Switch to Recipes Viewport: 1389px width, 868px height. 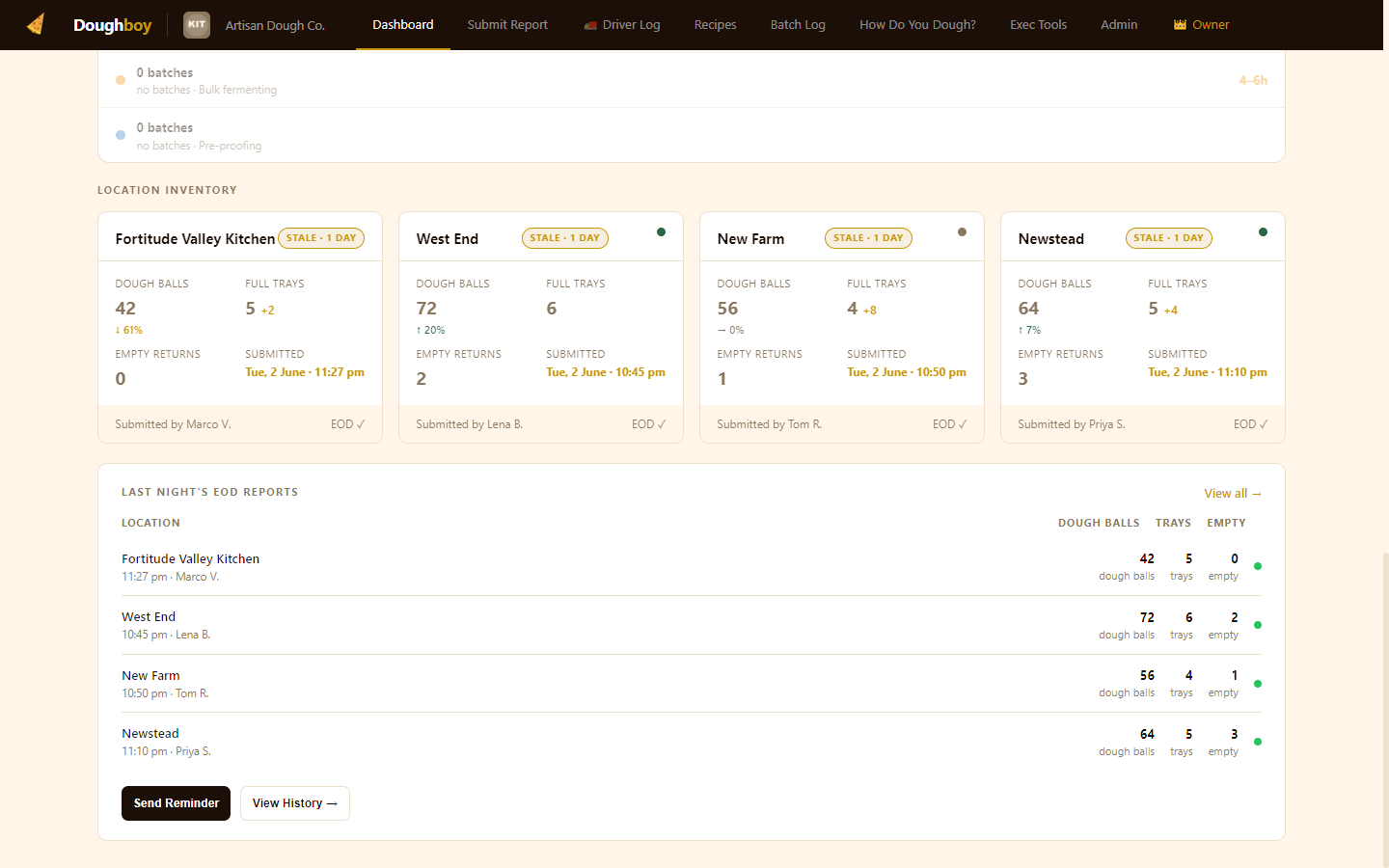coord(715,25)
